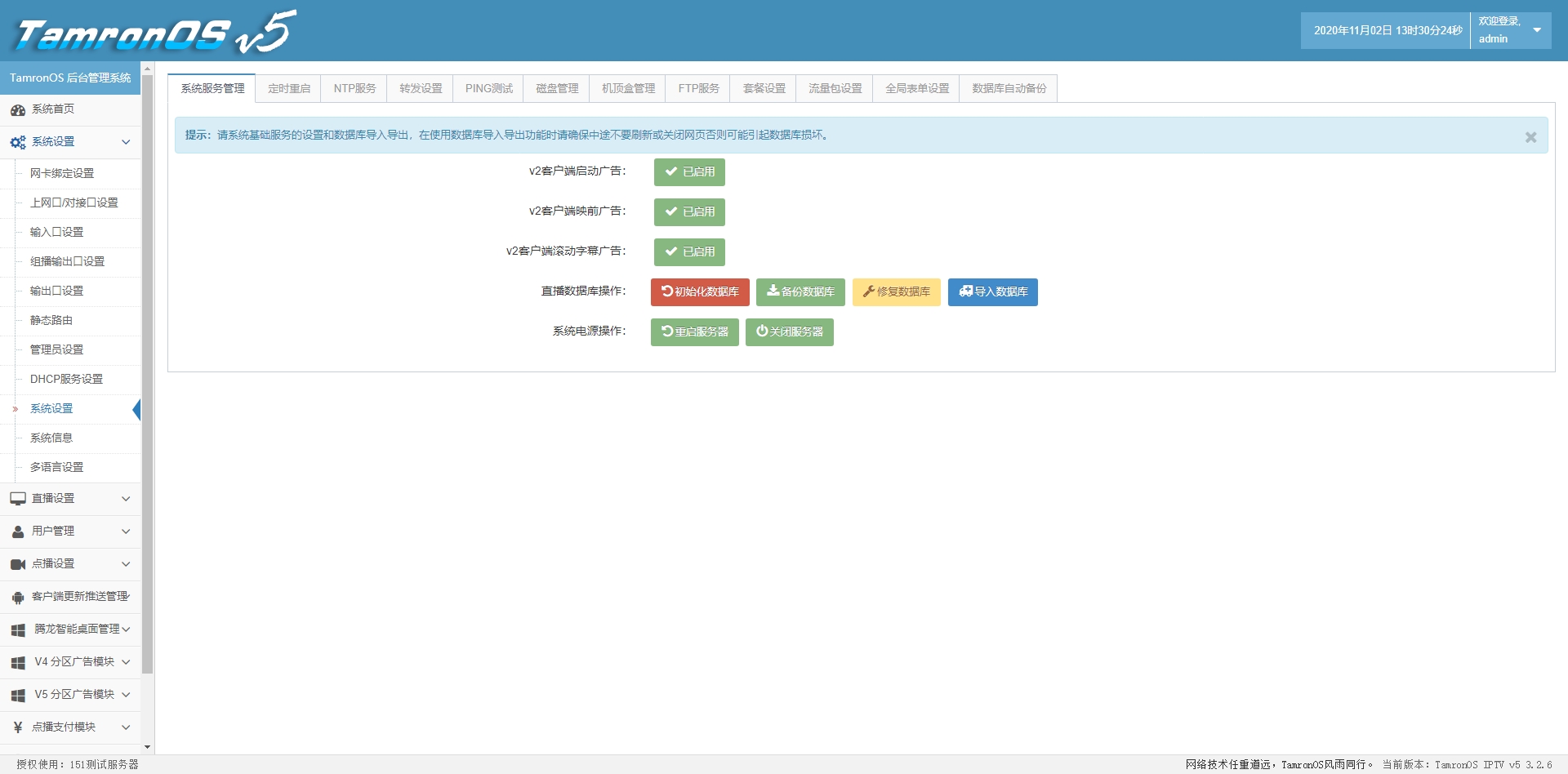Click the yen icon beside 点播支付模块
The height and width of the screenshot is (774, 1568).
point(18,727)
